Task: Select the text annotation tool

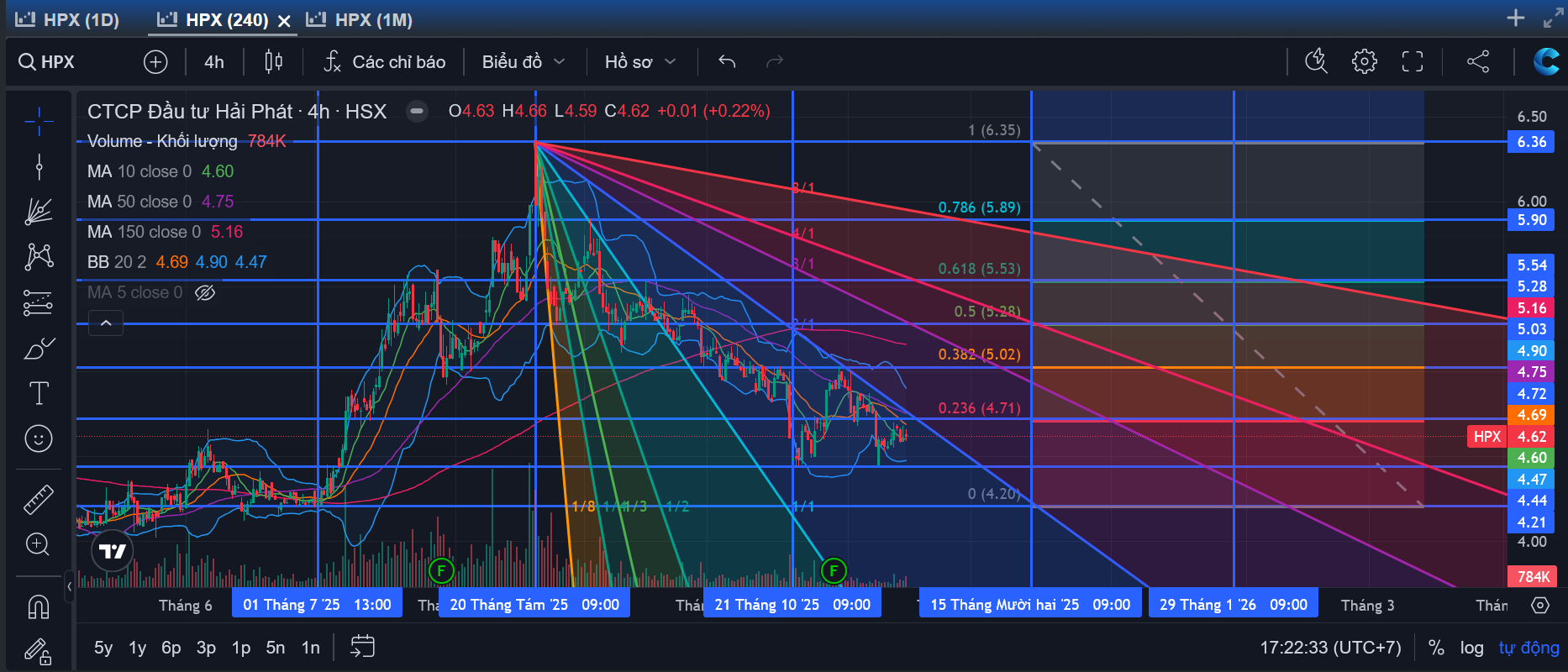Action: point(39,393)
